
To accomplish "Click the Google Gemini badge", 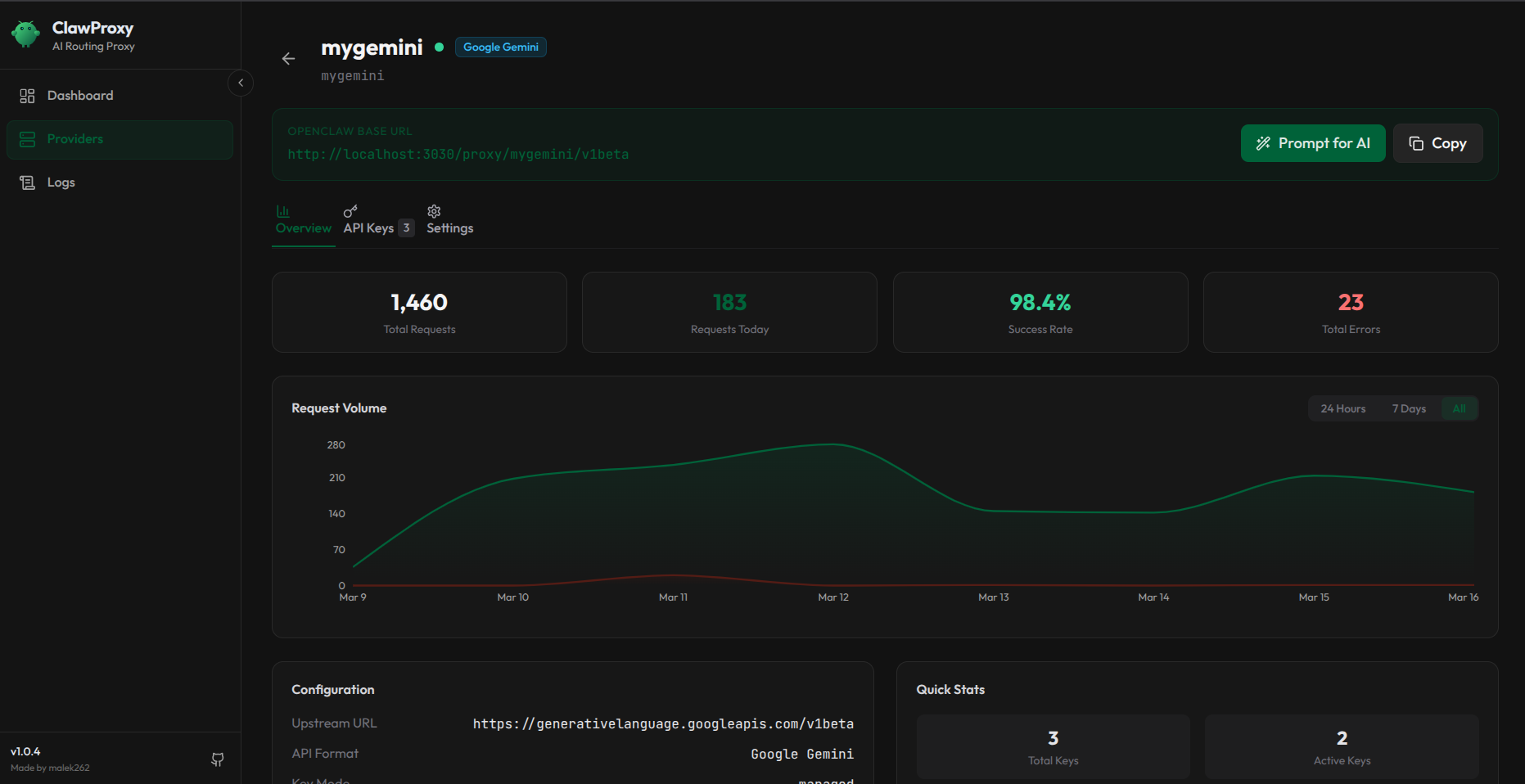I will [501, 47].
